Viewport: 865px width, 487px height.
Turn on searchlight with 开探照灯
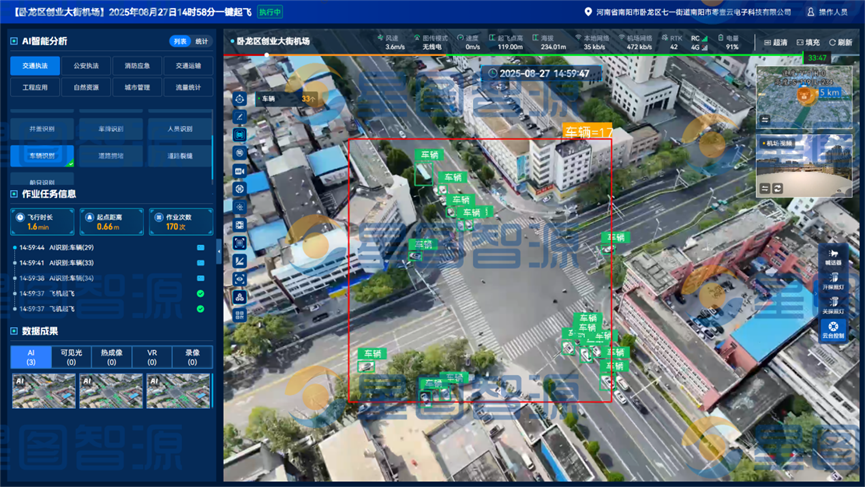pos(833,280)
